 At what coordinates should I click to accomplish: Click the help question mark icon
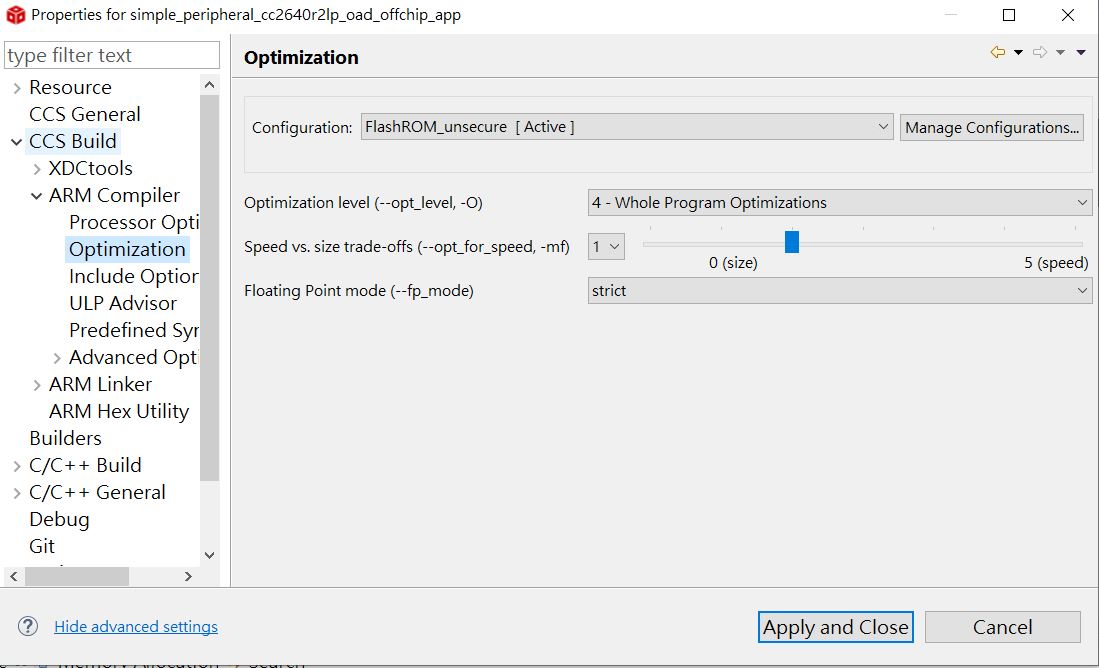[28, 627]
